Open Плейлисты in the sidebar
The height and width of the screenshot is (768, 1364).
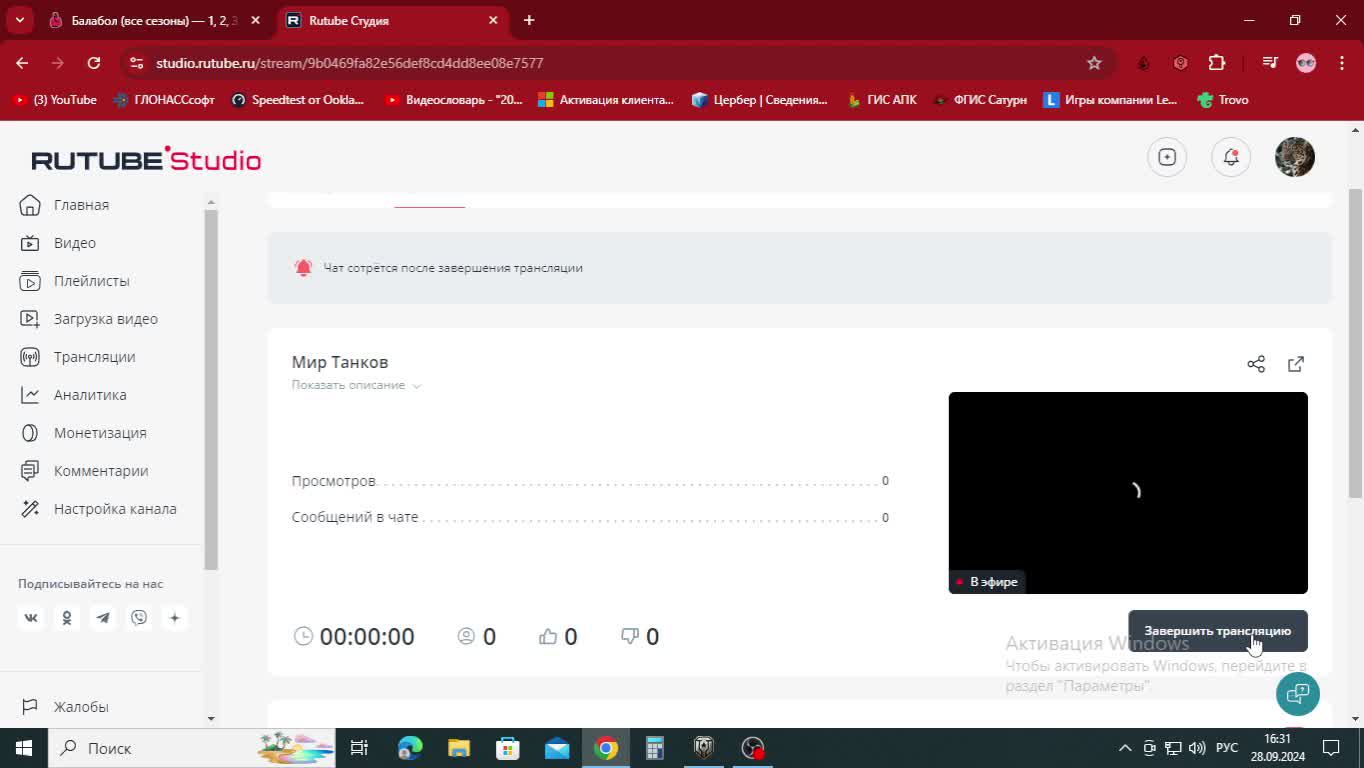(x=92, y=281)
